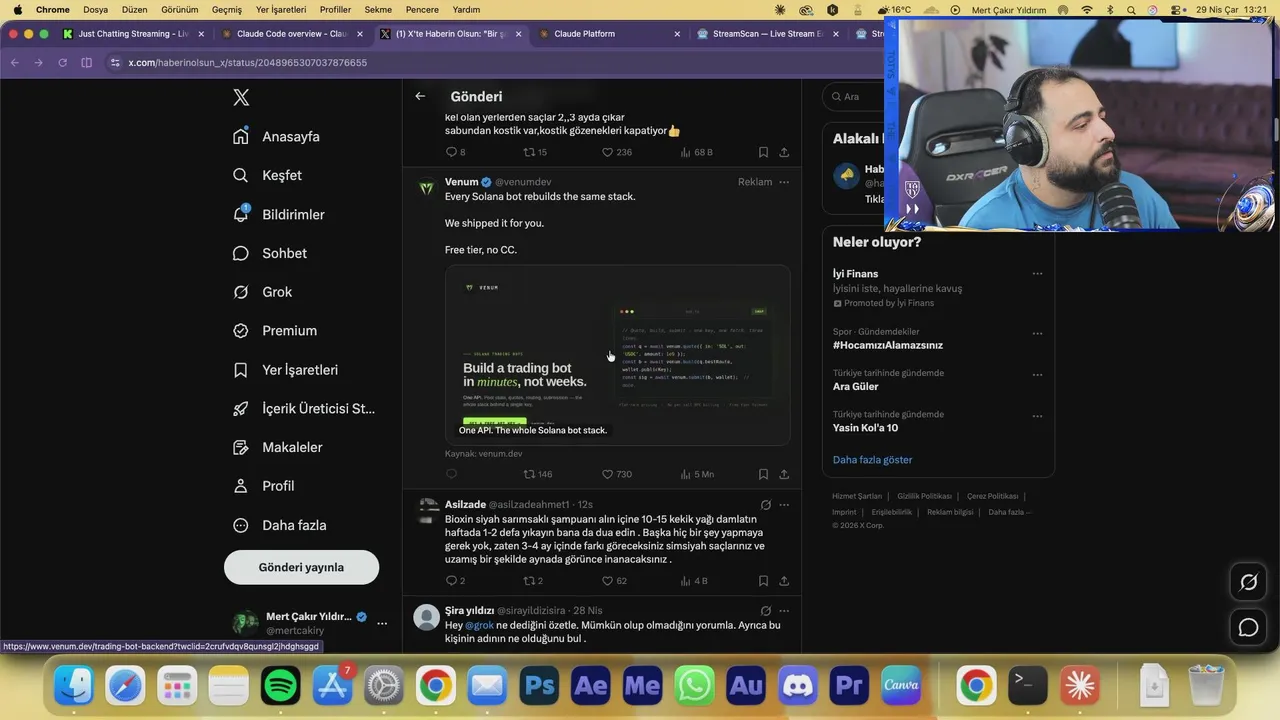Open the floating Grok button

coord(1248,582)
